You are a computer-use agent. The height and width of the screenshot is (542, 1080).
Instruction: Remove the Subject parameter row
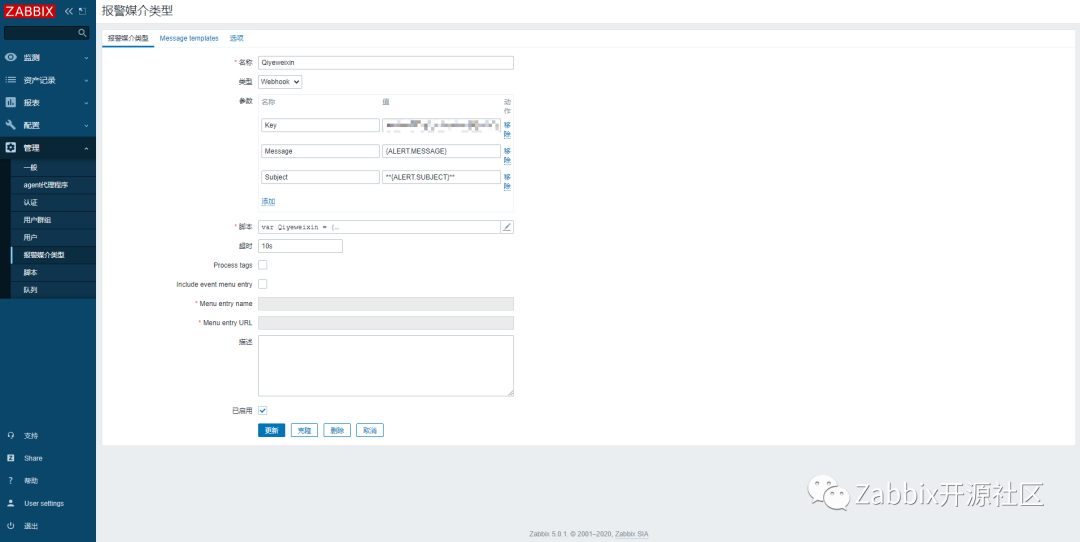click(x=507, y=182)
